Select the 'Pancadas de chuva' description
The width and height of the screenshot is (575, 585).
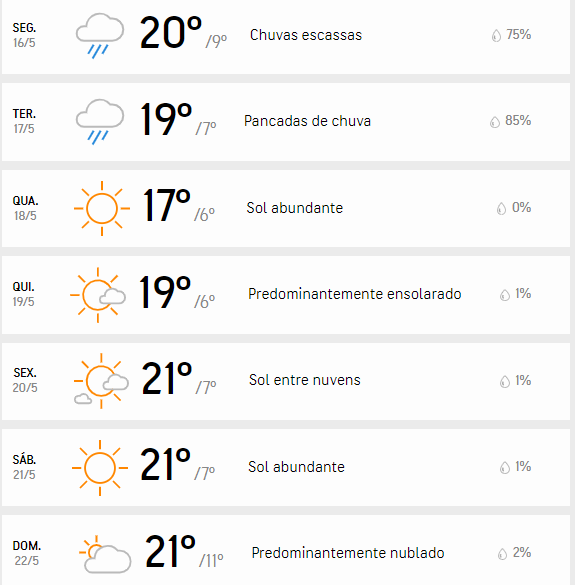coord(307,121)
